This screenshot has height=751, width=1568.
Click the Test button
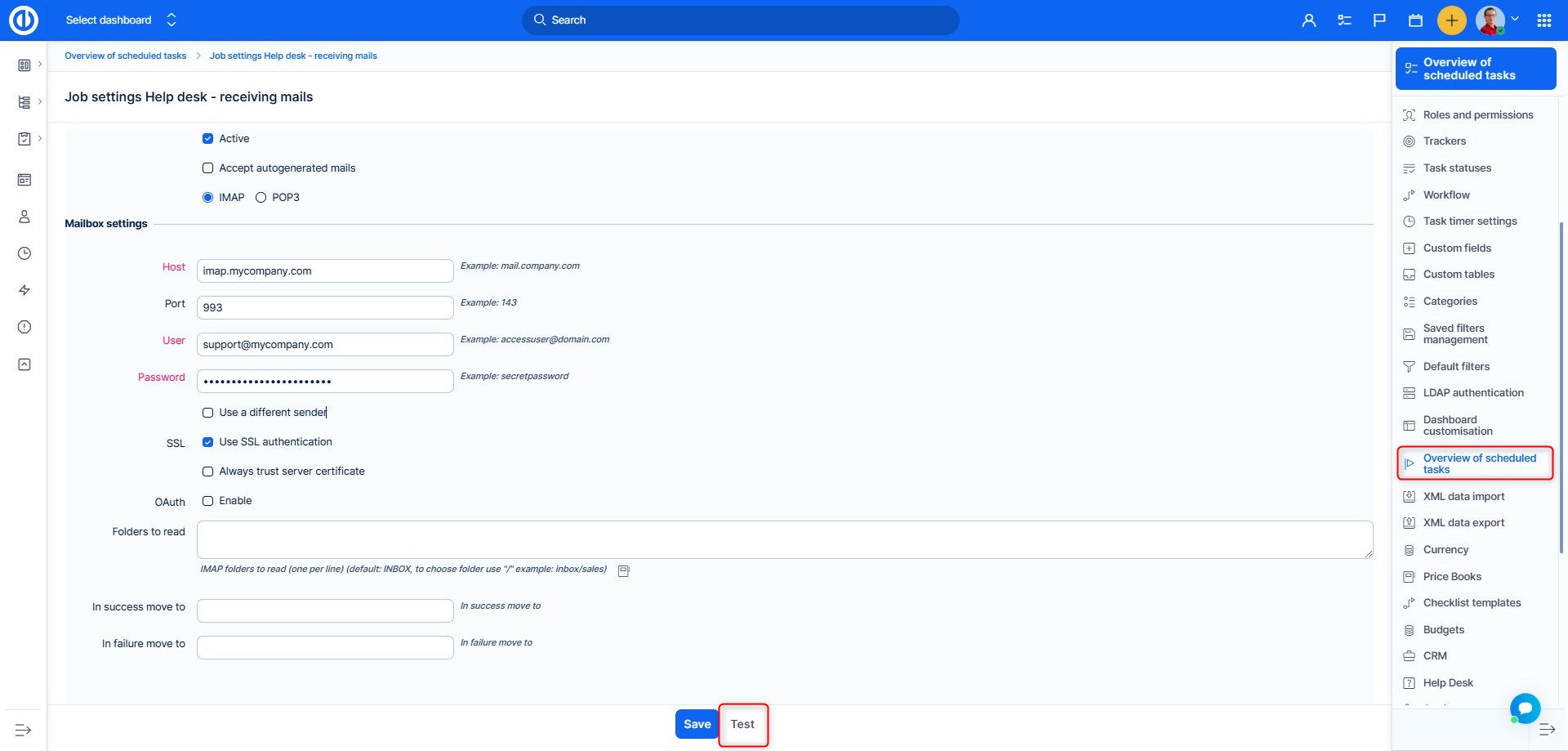coord(742,725)
